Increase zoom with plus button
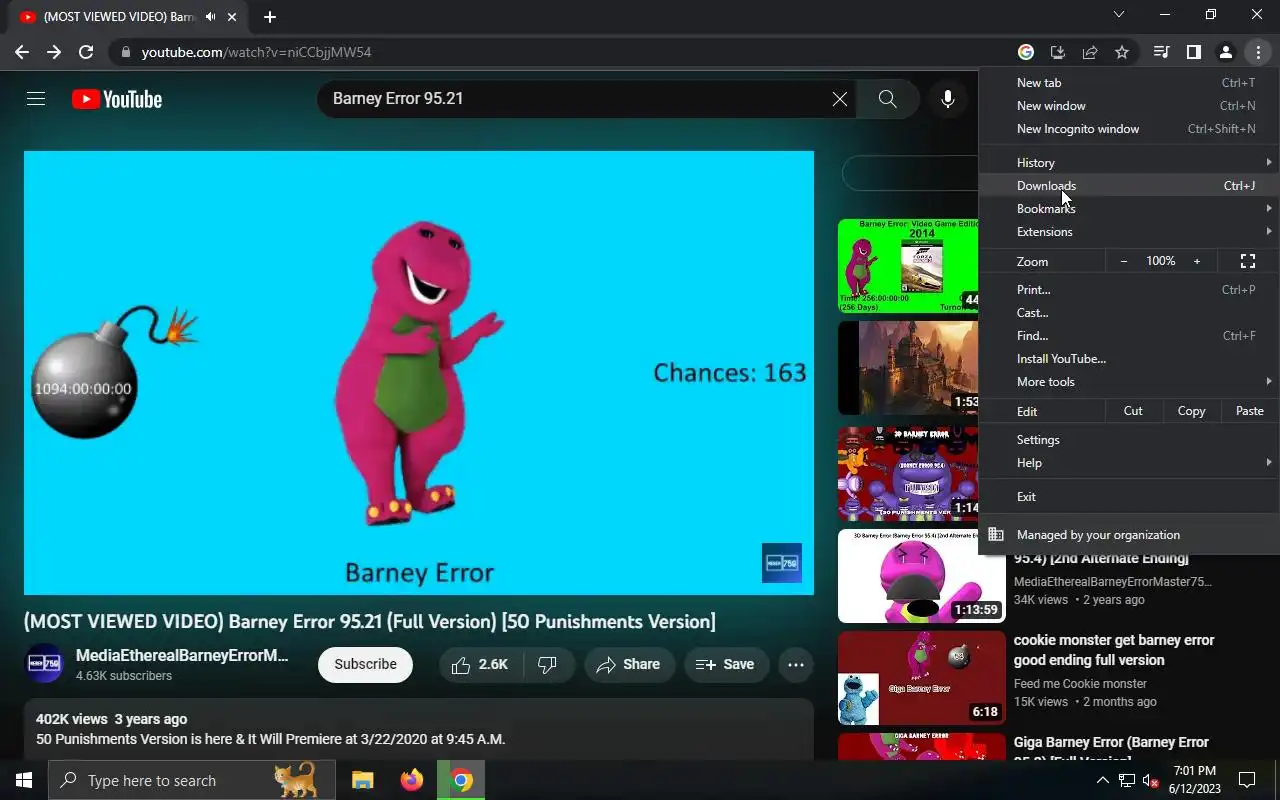 click(x=1197, y=261)
